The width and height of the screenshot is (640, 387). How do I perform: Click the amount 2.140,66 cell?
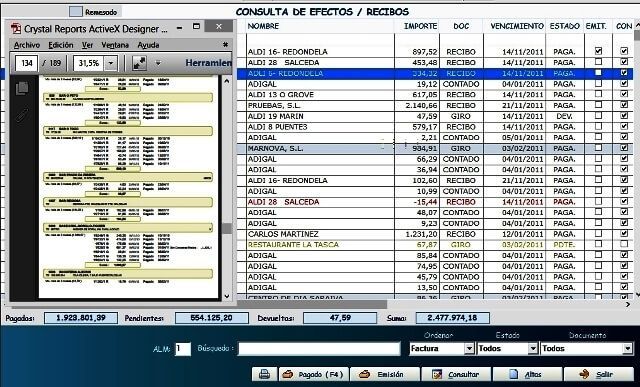(422, 105)
